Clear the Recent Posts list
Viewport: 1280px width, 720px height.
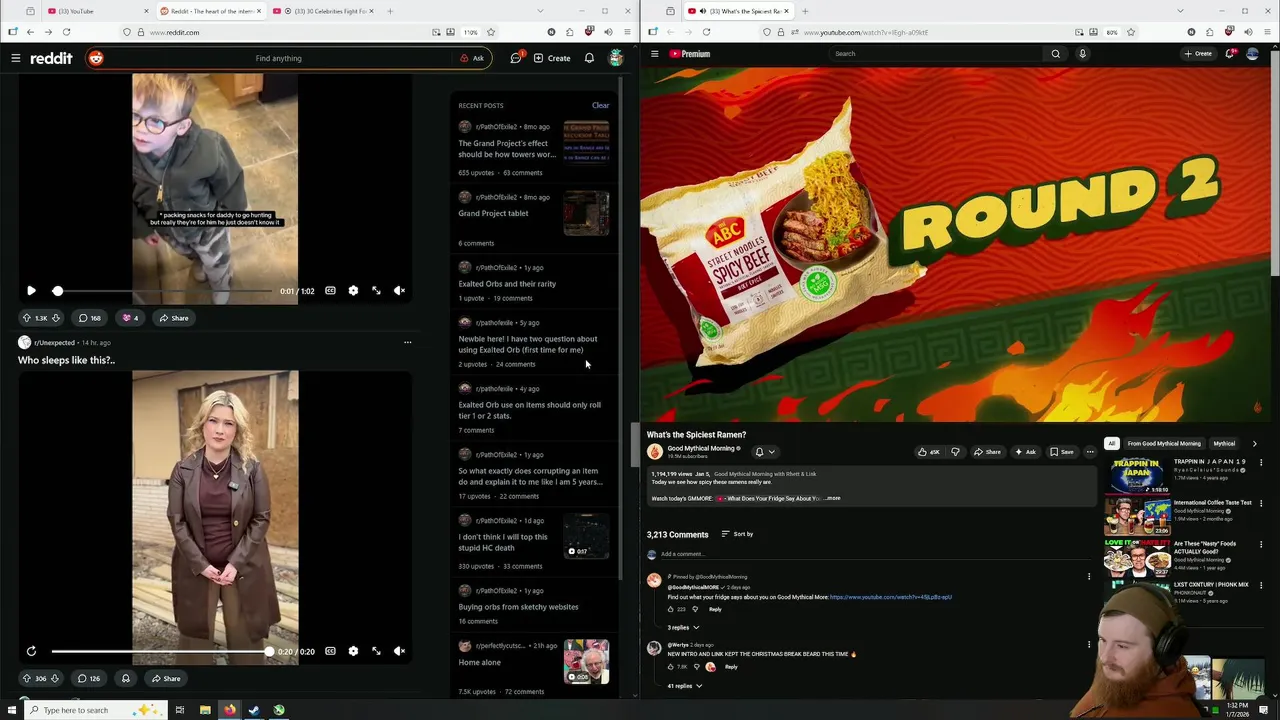point(600,105)
